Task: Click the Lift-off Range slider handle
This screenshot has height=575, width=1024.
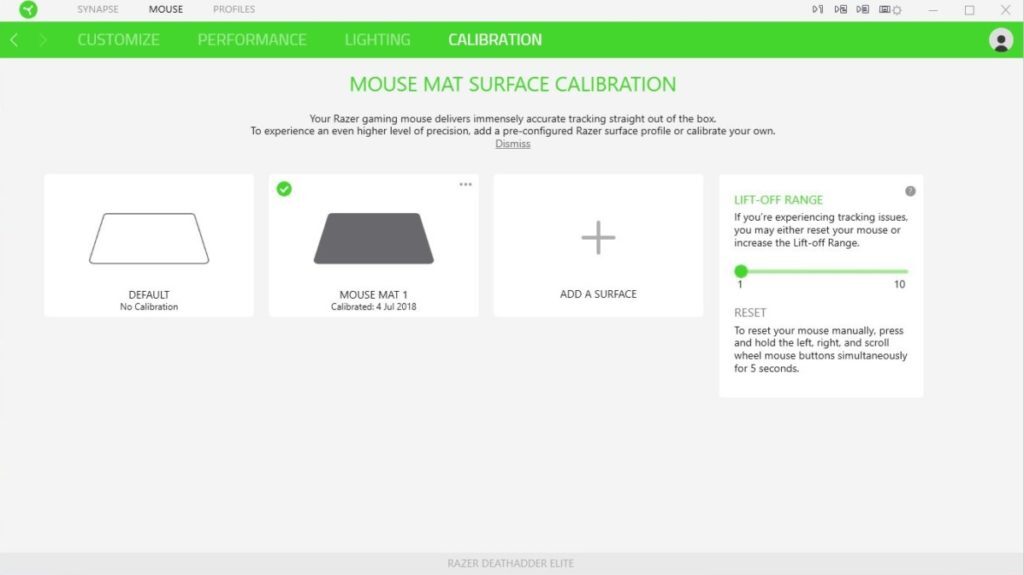Action: (x=741, y=271)
